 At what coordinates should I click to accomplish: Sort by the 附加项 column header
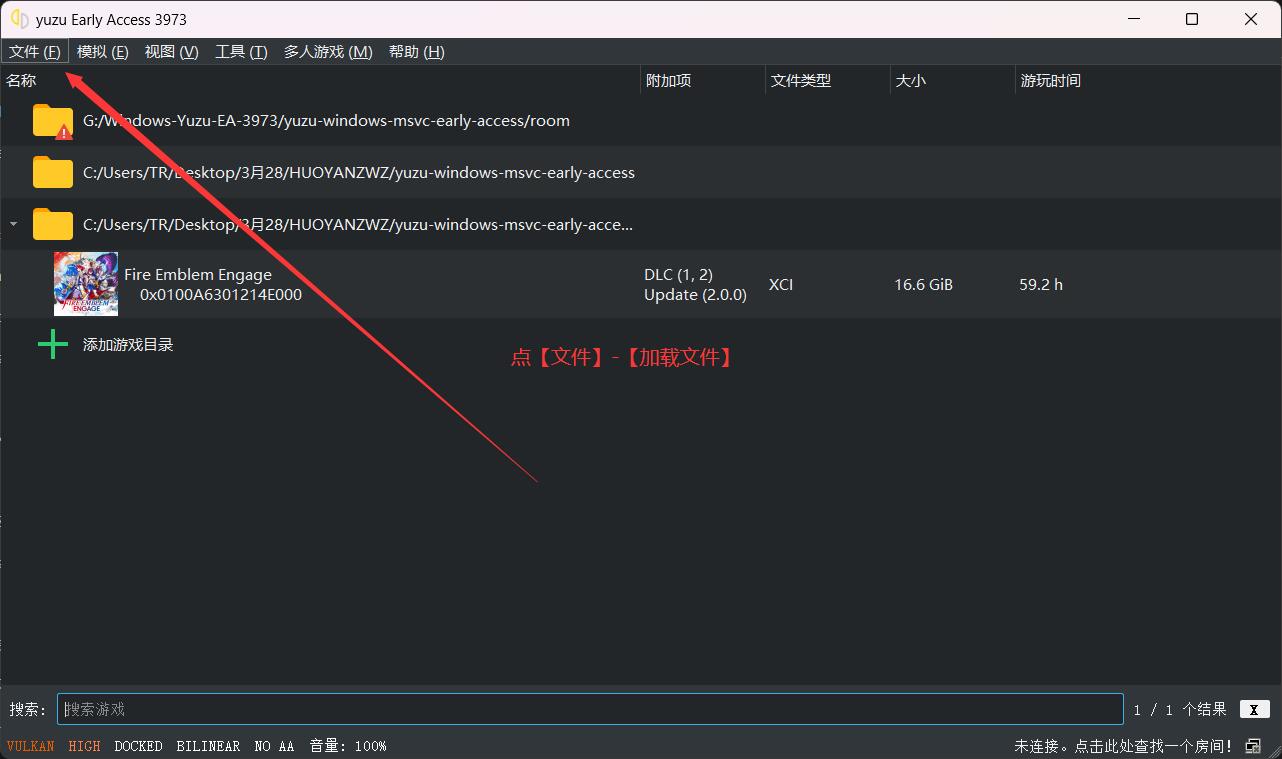(x=702, y=81)
